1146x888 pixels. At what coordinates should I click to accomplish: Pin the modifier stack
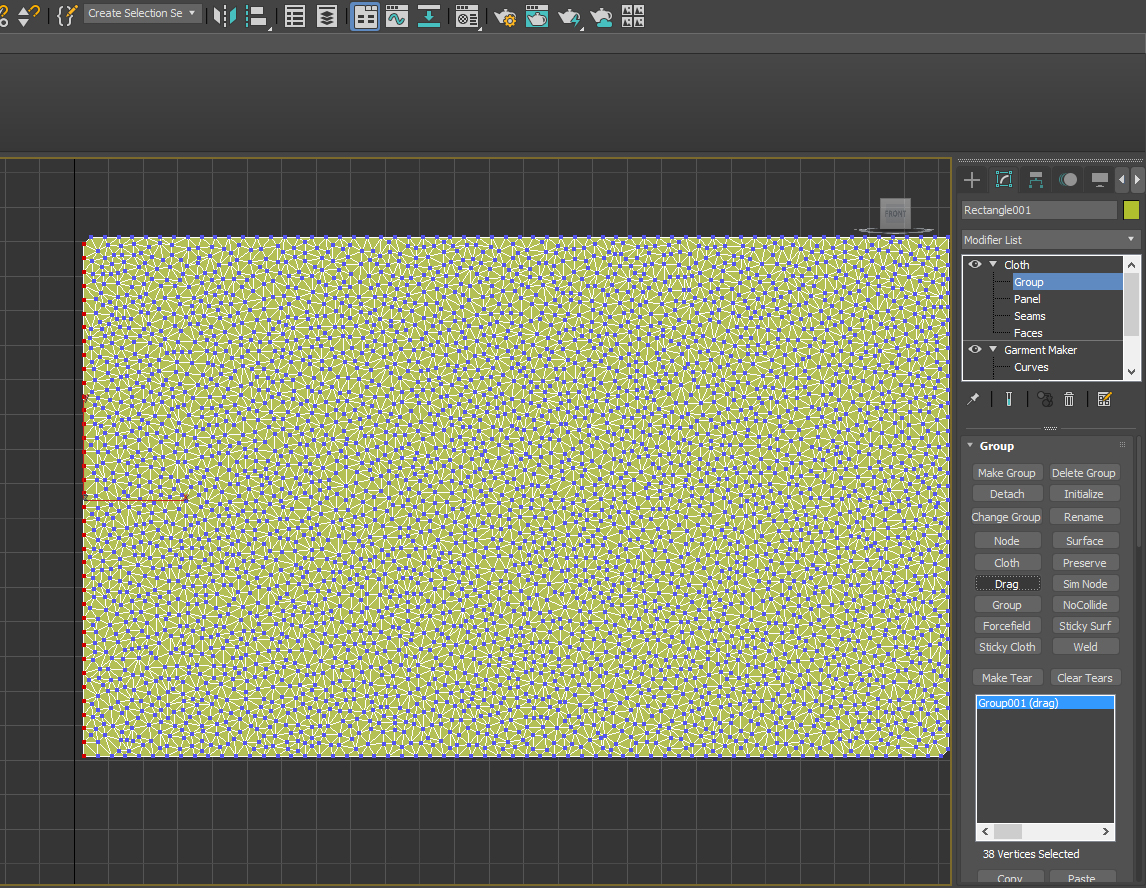(x=973, y=399)
